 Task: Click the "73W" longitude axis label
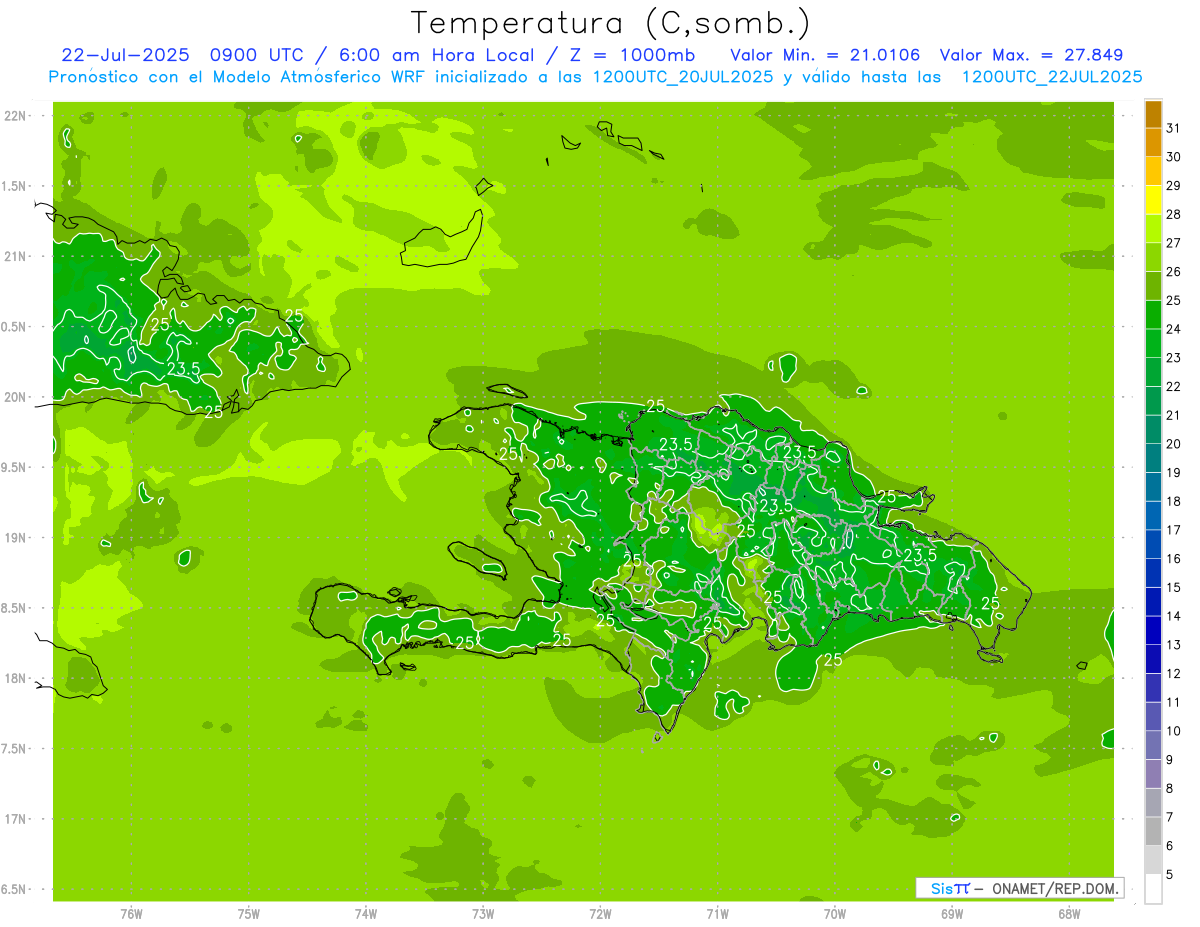point(483,914)
